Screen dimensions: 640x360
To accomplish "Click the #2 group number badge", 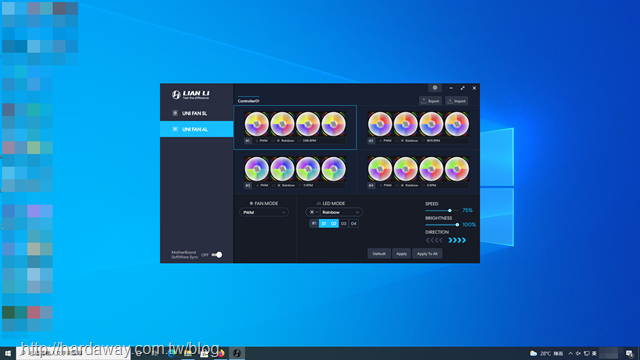I will pyautogui.click(x=371, y=140).
